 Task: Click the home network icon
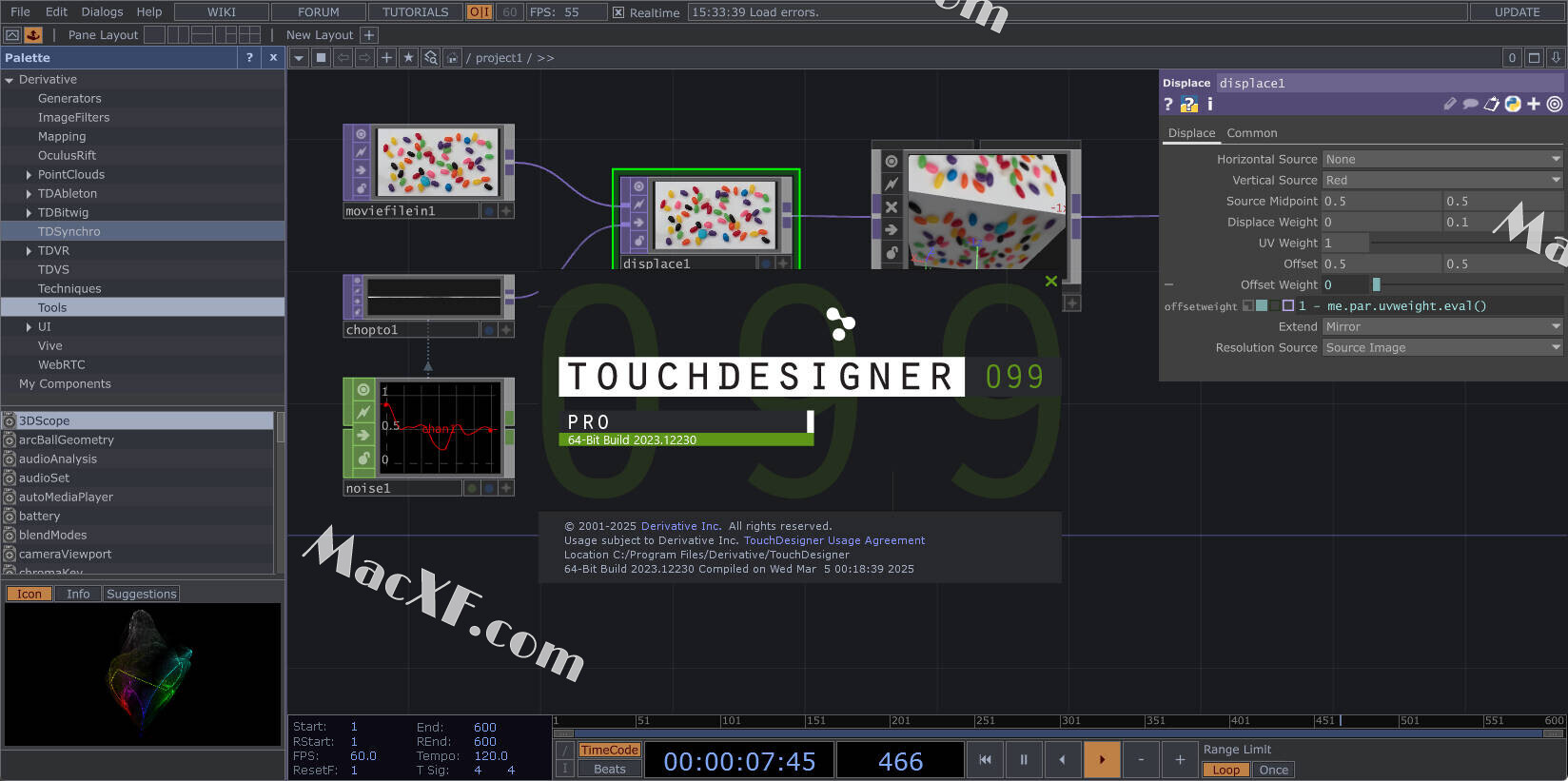(x=452, y=58)
